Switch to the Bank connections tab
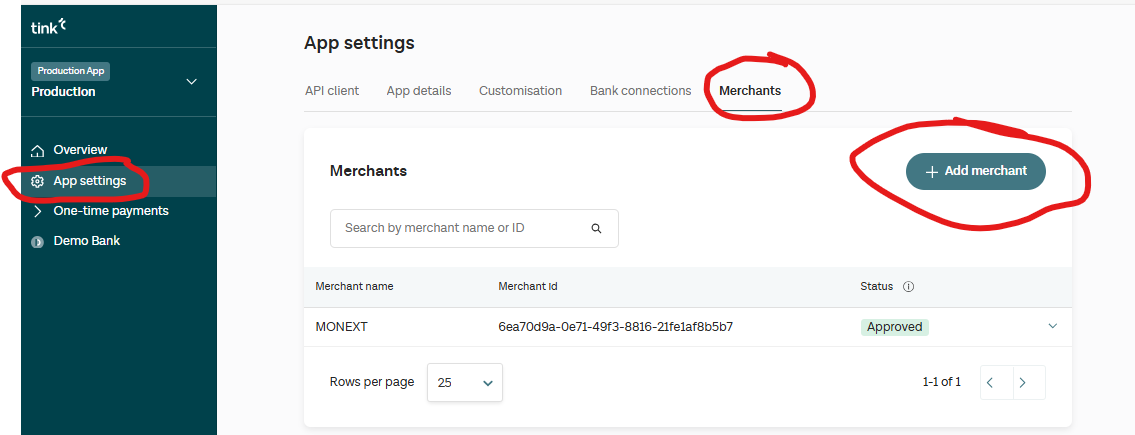This screenshot has width=1135, height=435. [x=640, y=91]
